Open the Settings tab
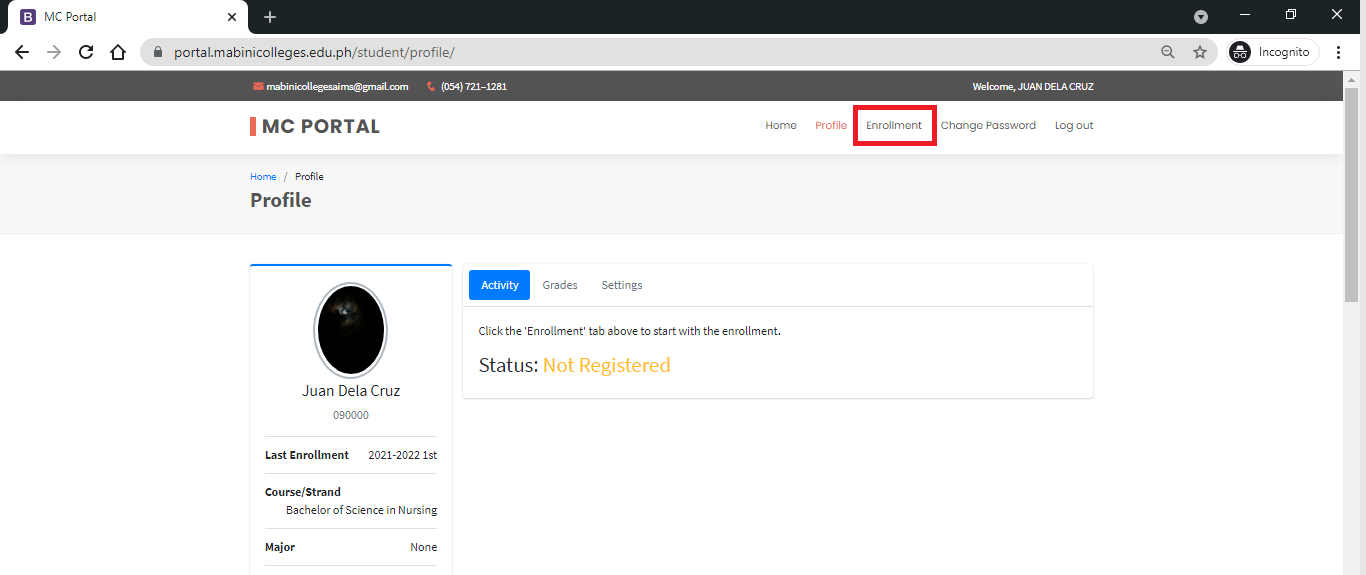Viewport: 1366px width, 575px height. tap(622, 285)
